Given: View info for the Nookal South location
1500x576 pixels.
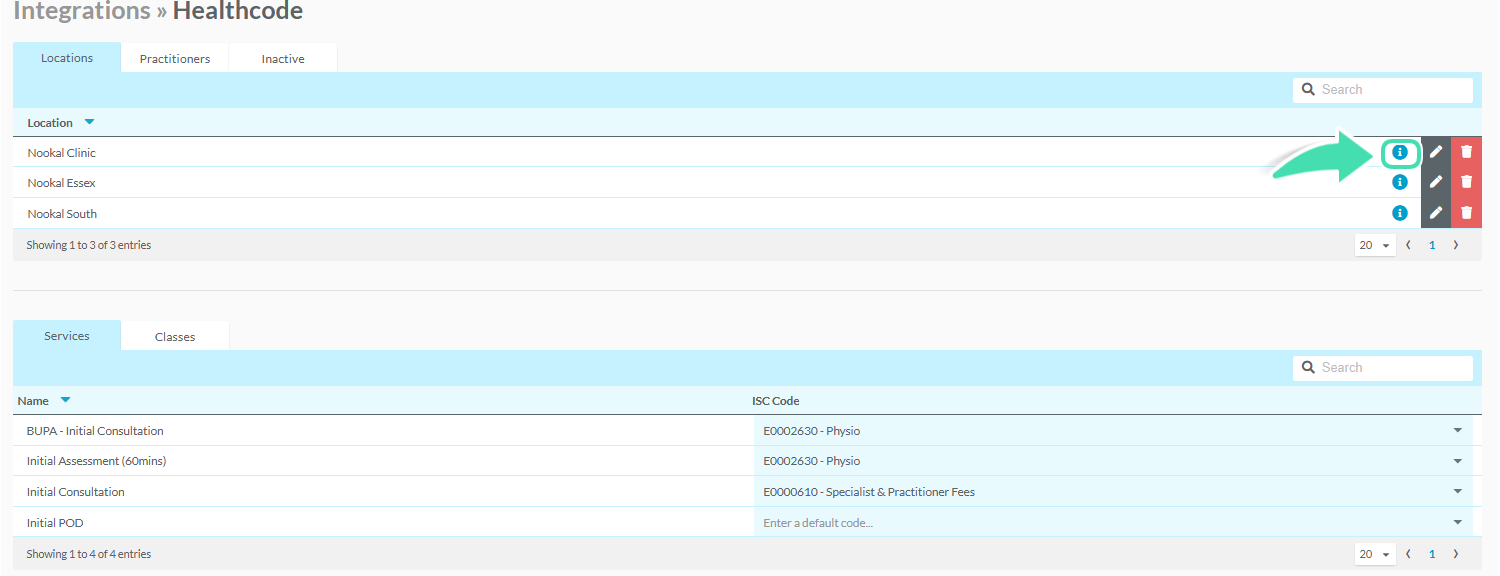Looking at the screenshot, I should pyautogui.click(x=1400, y=213).
